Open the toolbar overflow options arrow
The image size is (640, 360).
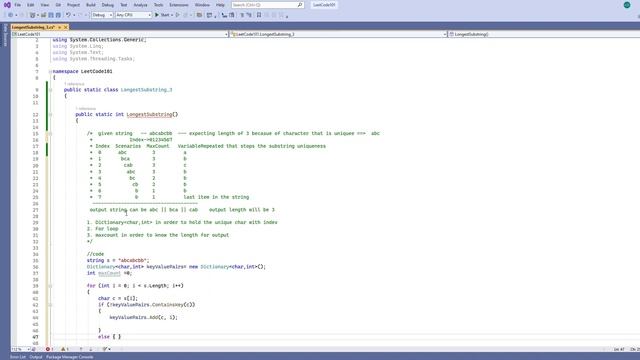[x=287, y=16]
